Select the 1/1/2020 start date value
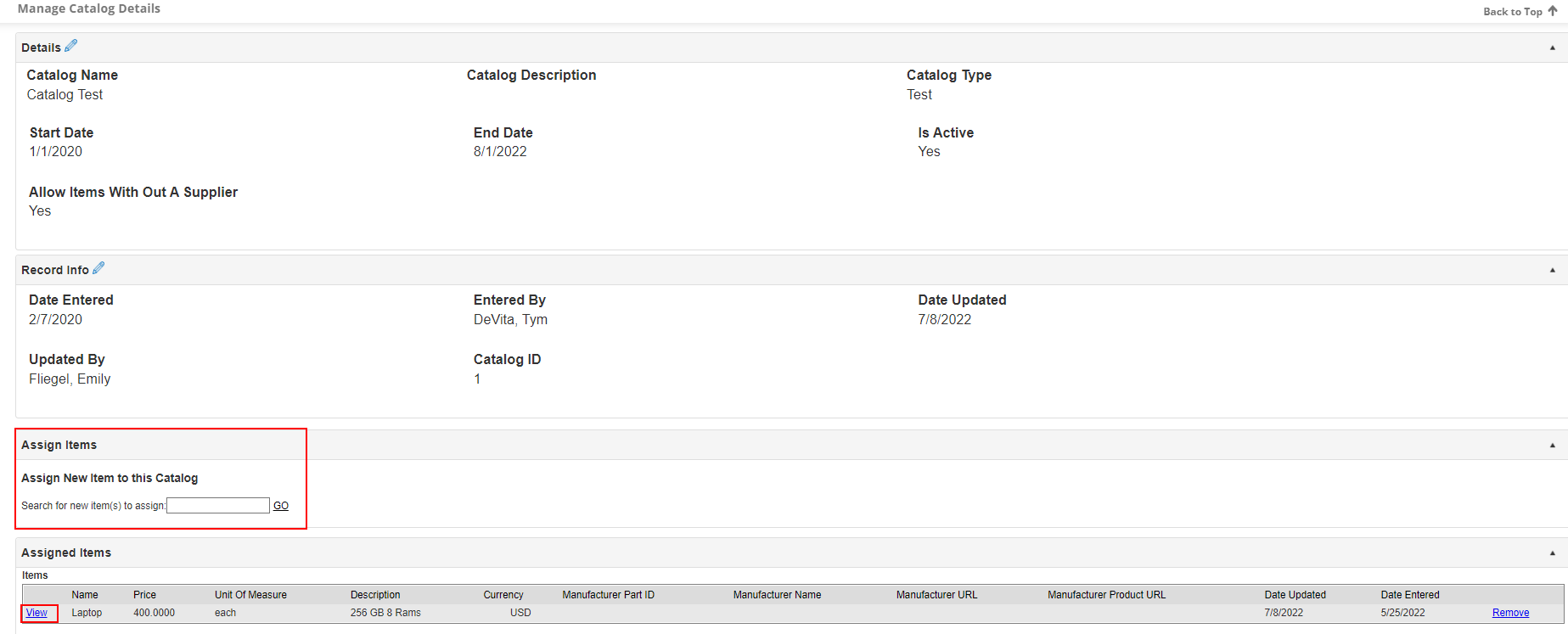 pyautogui.click(x=56, y=152)
